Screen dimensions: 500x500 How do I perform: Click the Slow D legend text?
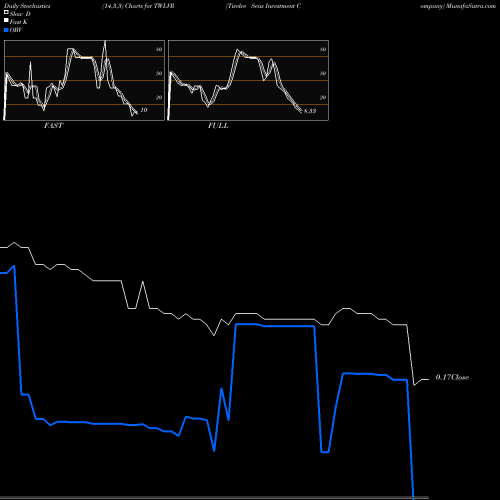click(x=20, y=14)
